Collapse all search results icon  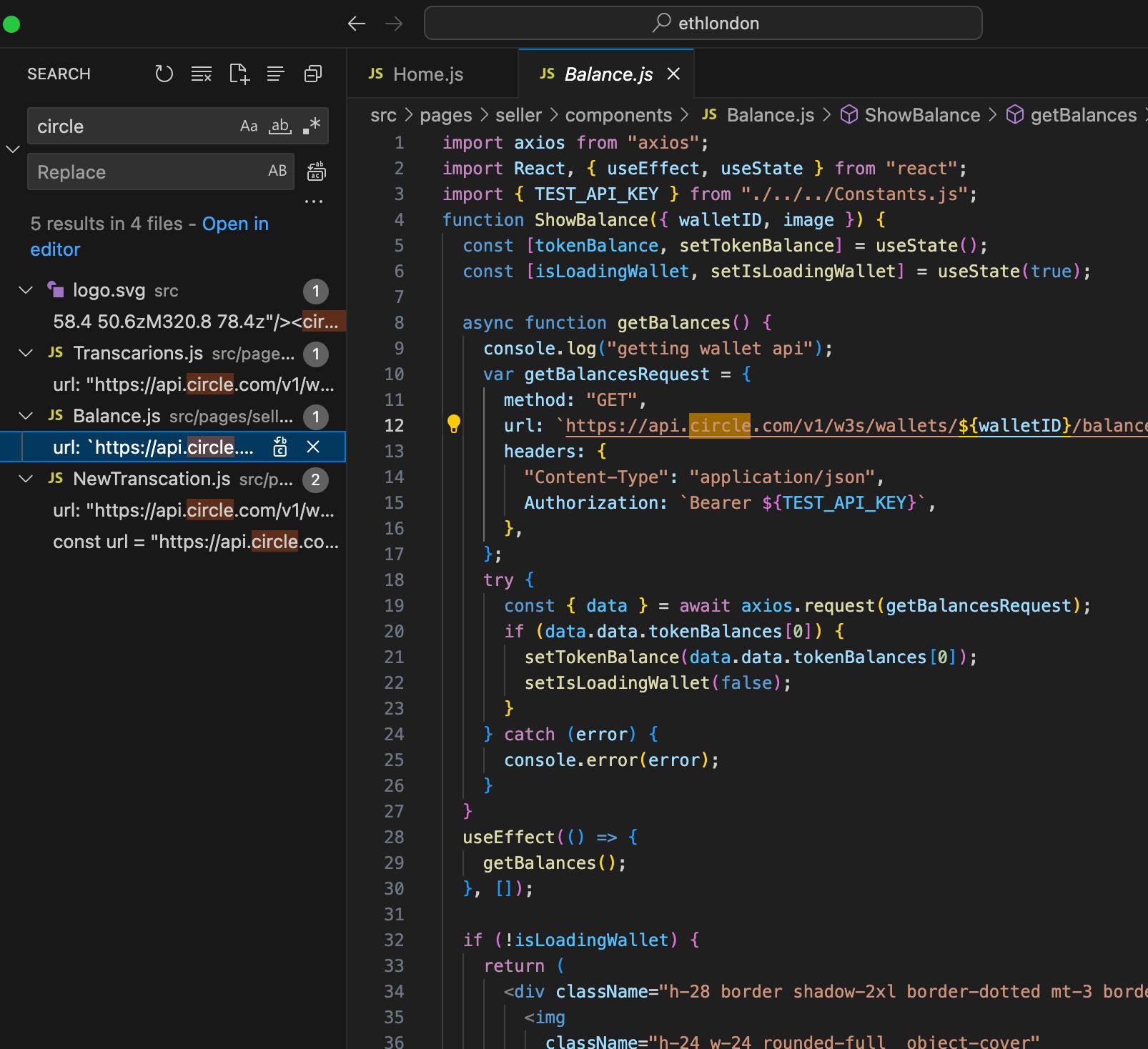coord(313,74)
